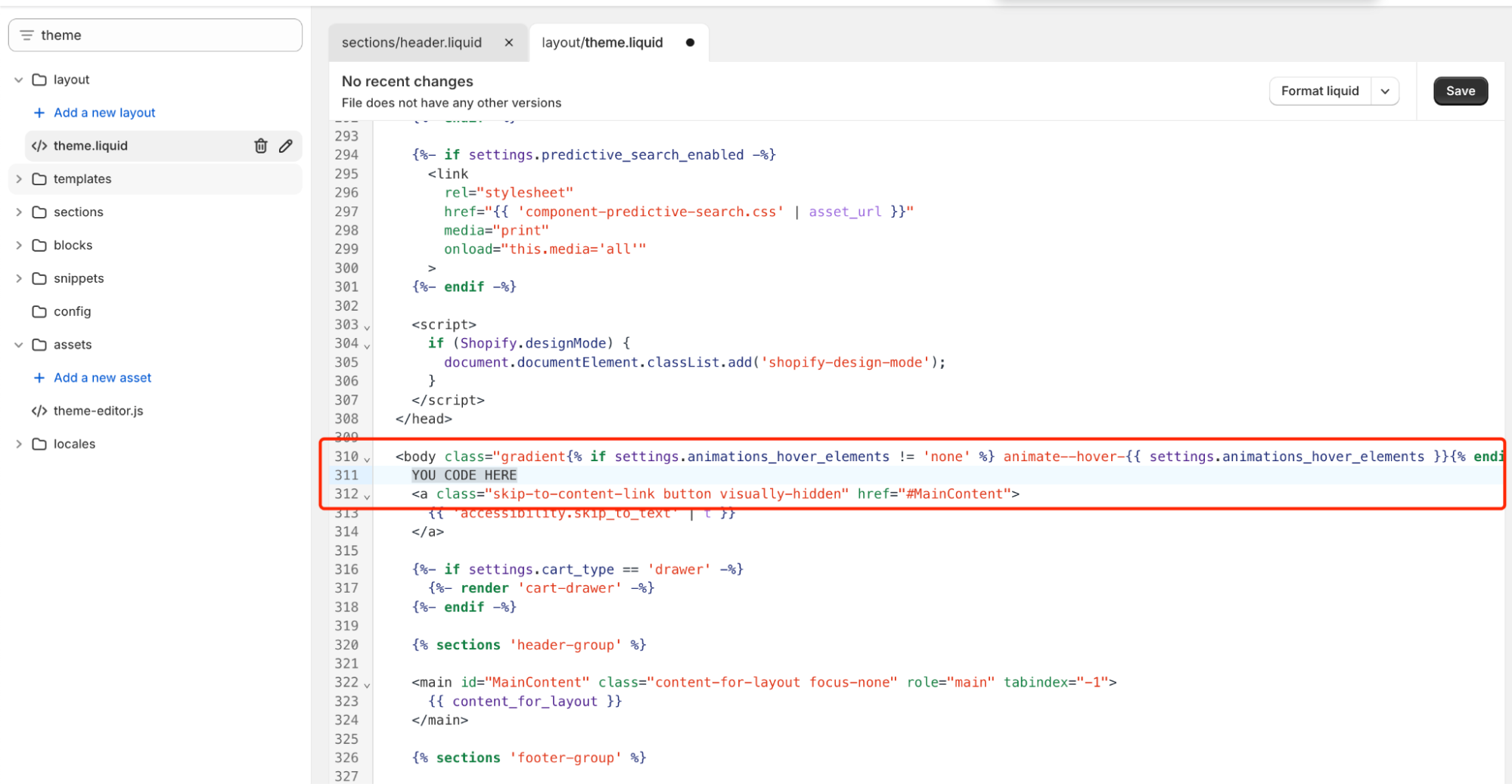Click the blocks folder icon

39,246
